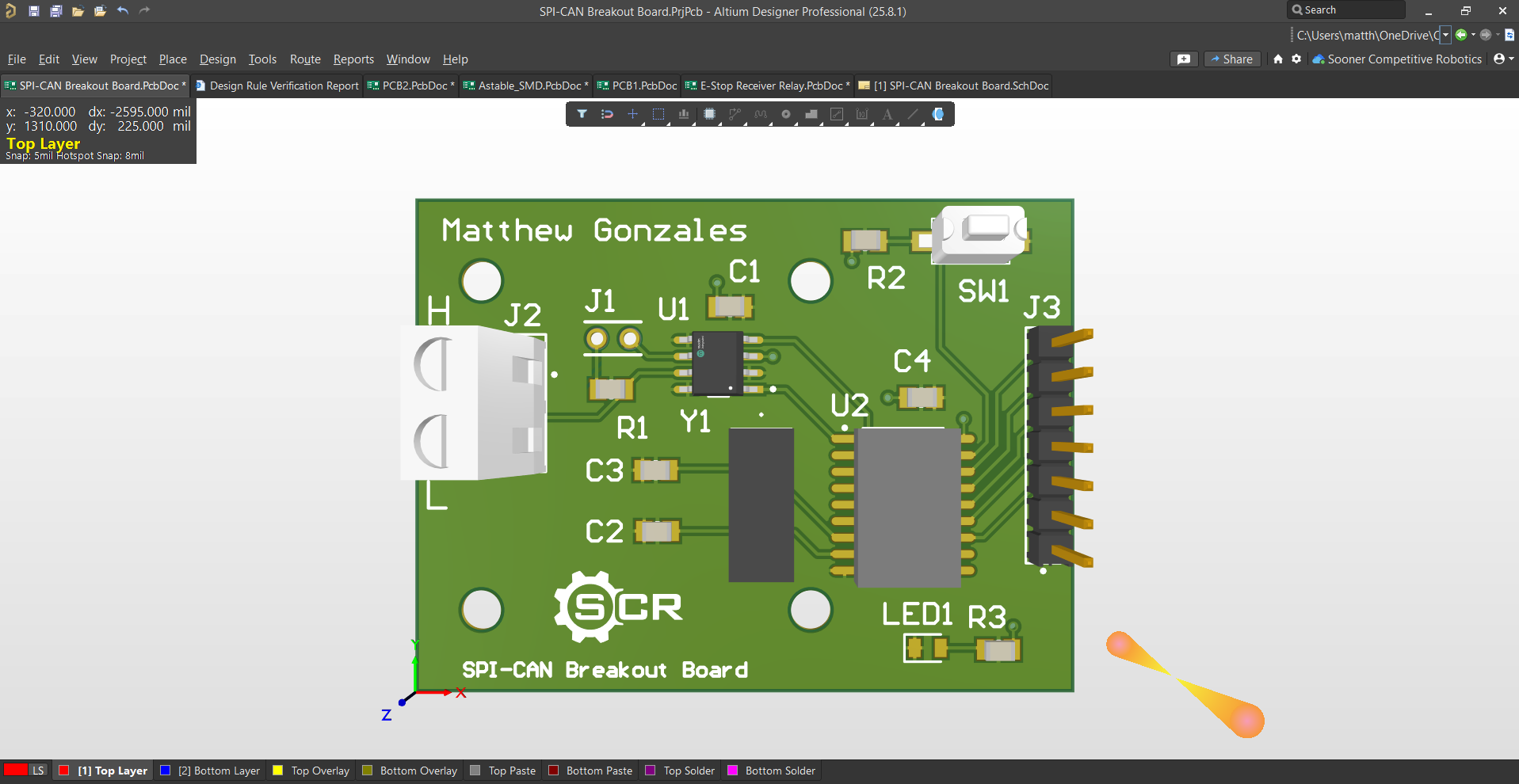The height and width of the screenshot is (784, 1519).
Task: Switch to Design Rule Verification Report tab
Action: [x=277, y=86]
